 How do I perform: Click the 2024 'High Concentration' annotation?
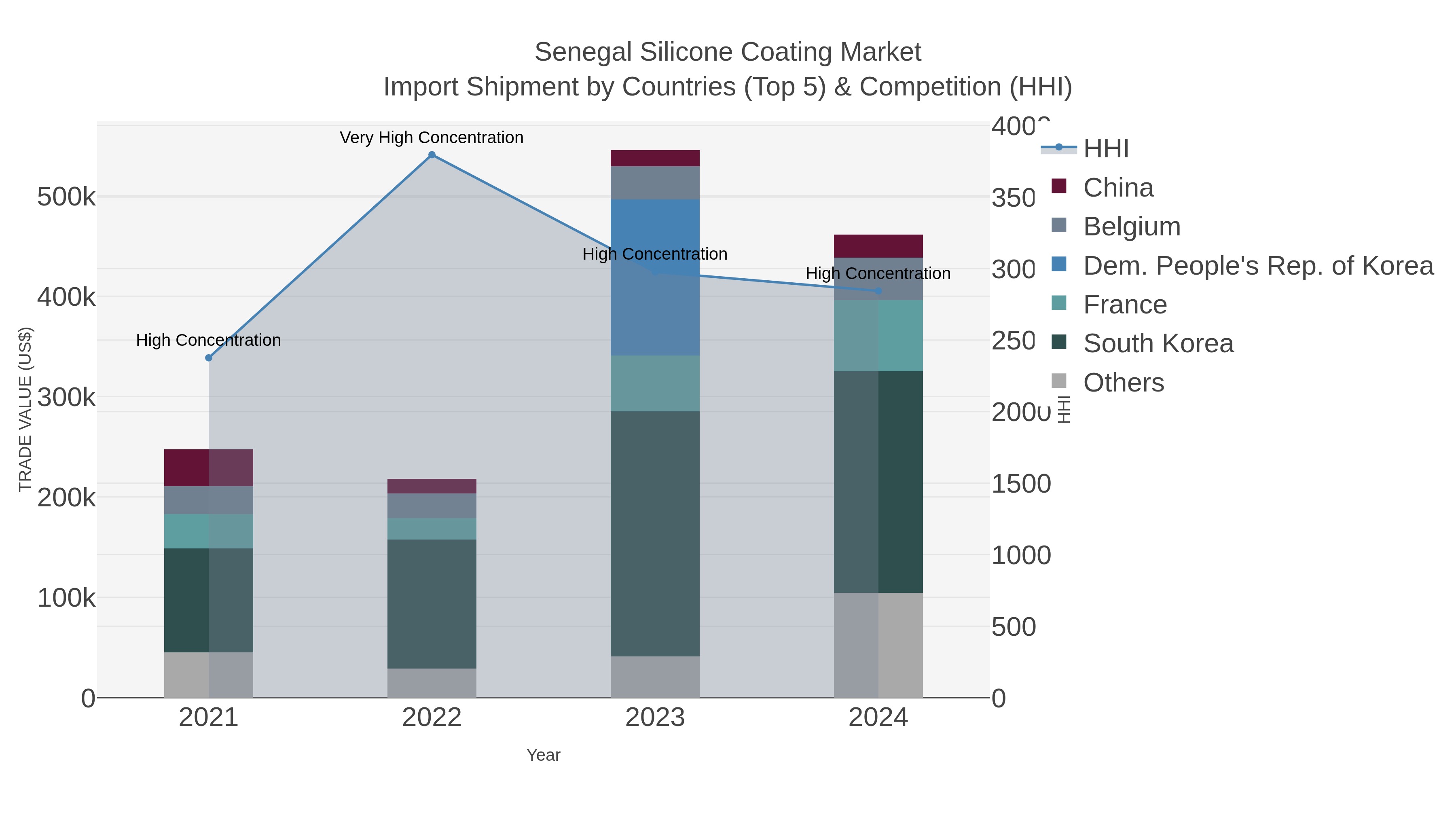(x=878, y=273)
